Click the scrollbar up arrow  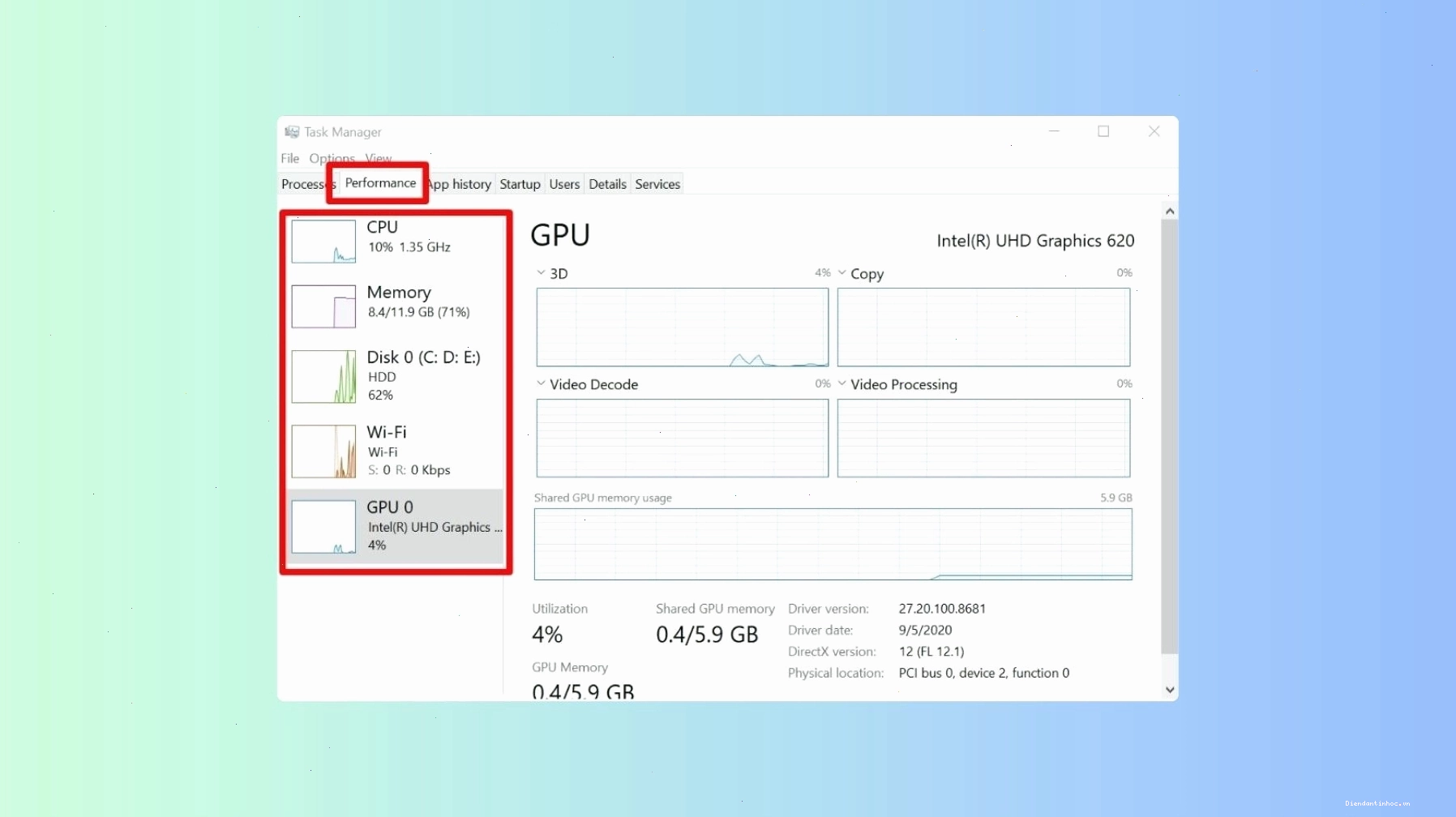pos(1169,211)
